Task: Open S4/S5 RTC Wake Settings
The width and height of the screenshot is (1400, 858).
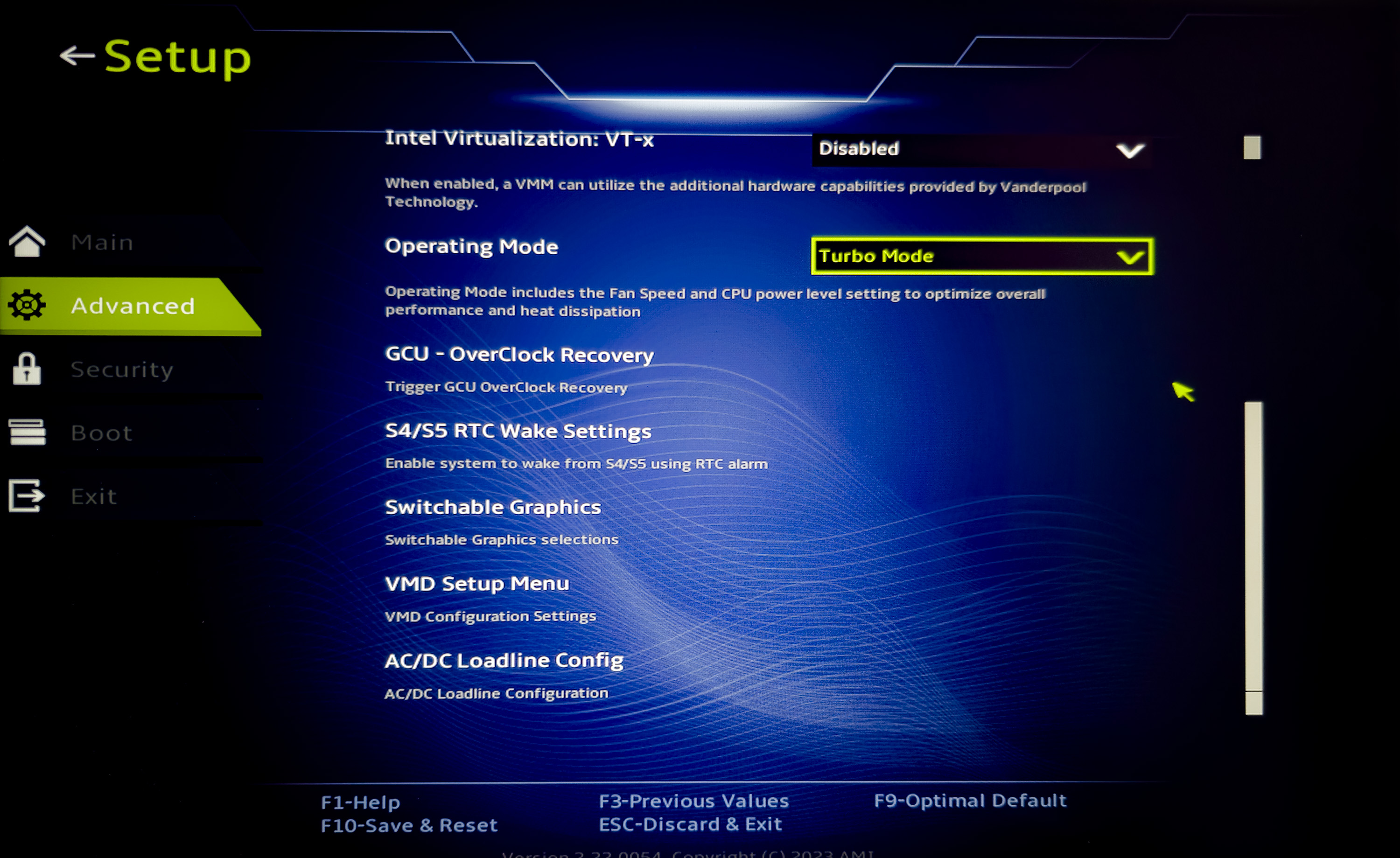Action: click(x=518, y=431)
